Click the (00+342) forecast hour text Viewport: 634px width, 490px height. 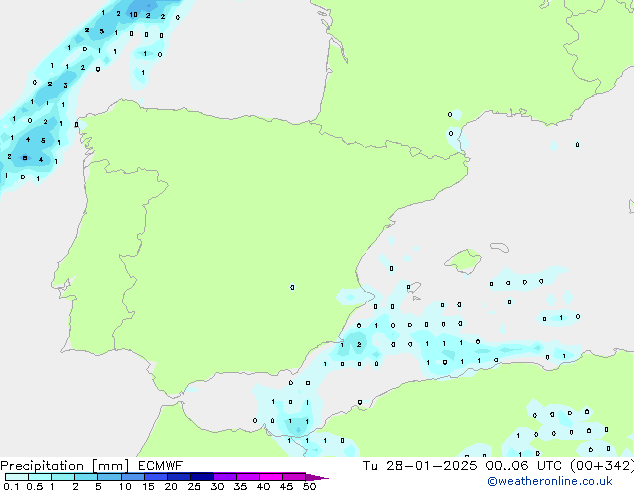(601, 466)
